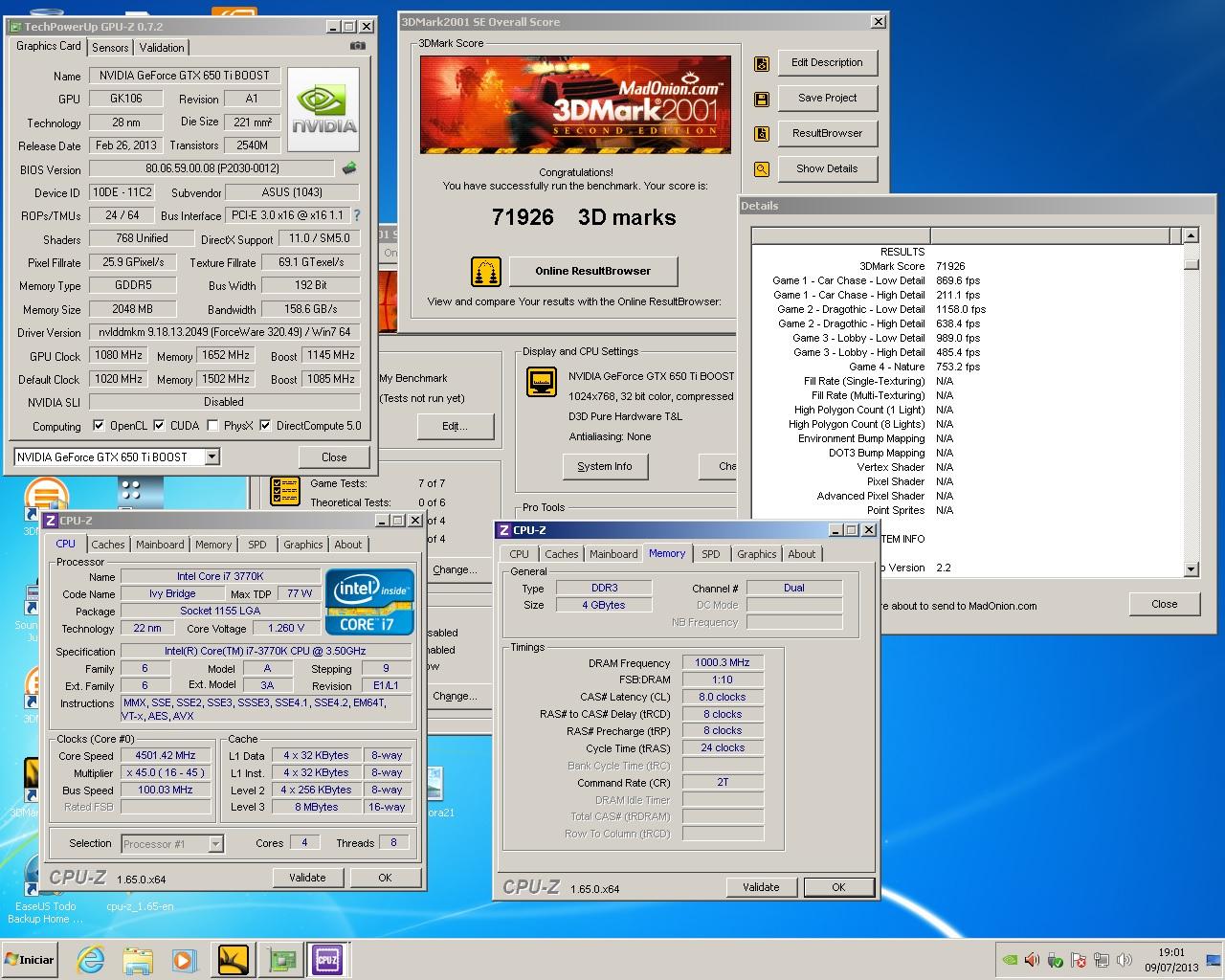Screen dimensions: 1225x980
Task: Open the GPU selection dropdown in GPU-Z
Action: (212, 457)
